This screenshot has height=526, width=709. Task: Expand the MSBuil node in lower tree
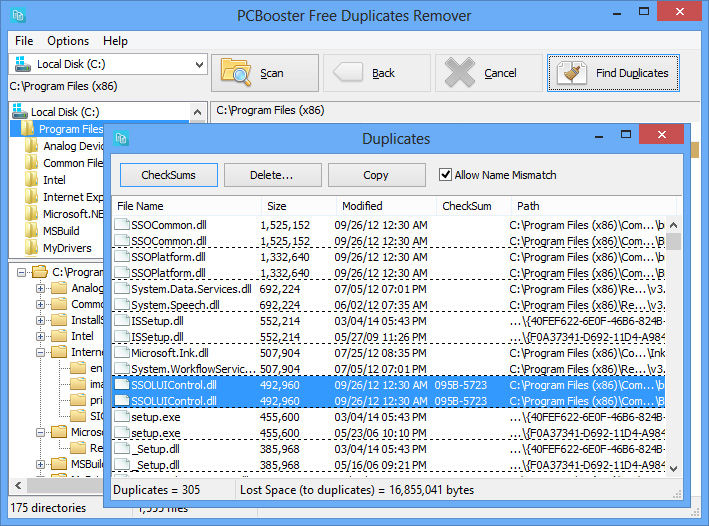(x=40, y=464)
